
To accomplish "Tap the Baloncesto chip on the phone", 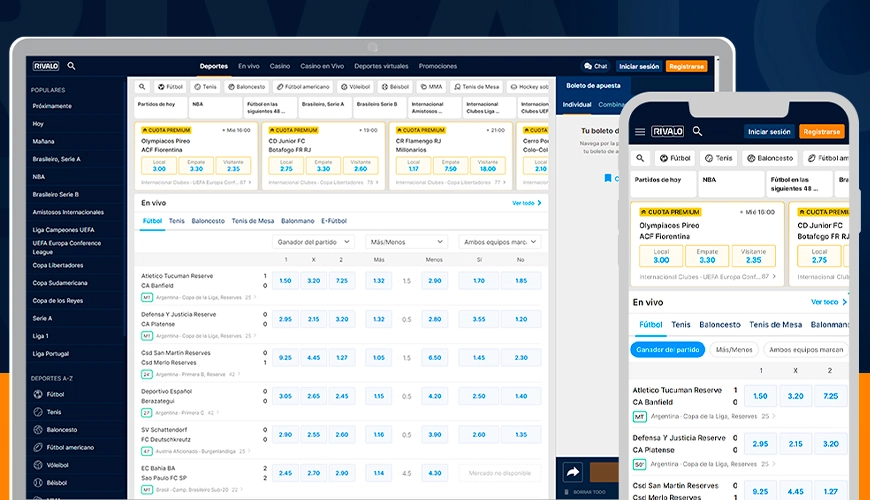I will tap(770, 158).
